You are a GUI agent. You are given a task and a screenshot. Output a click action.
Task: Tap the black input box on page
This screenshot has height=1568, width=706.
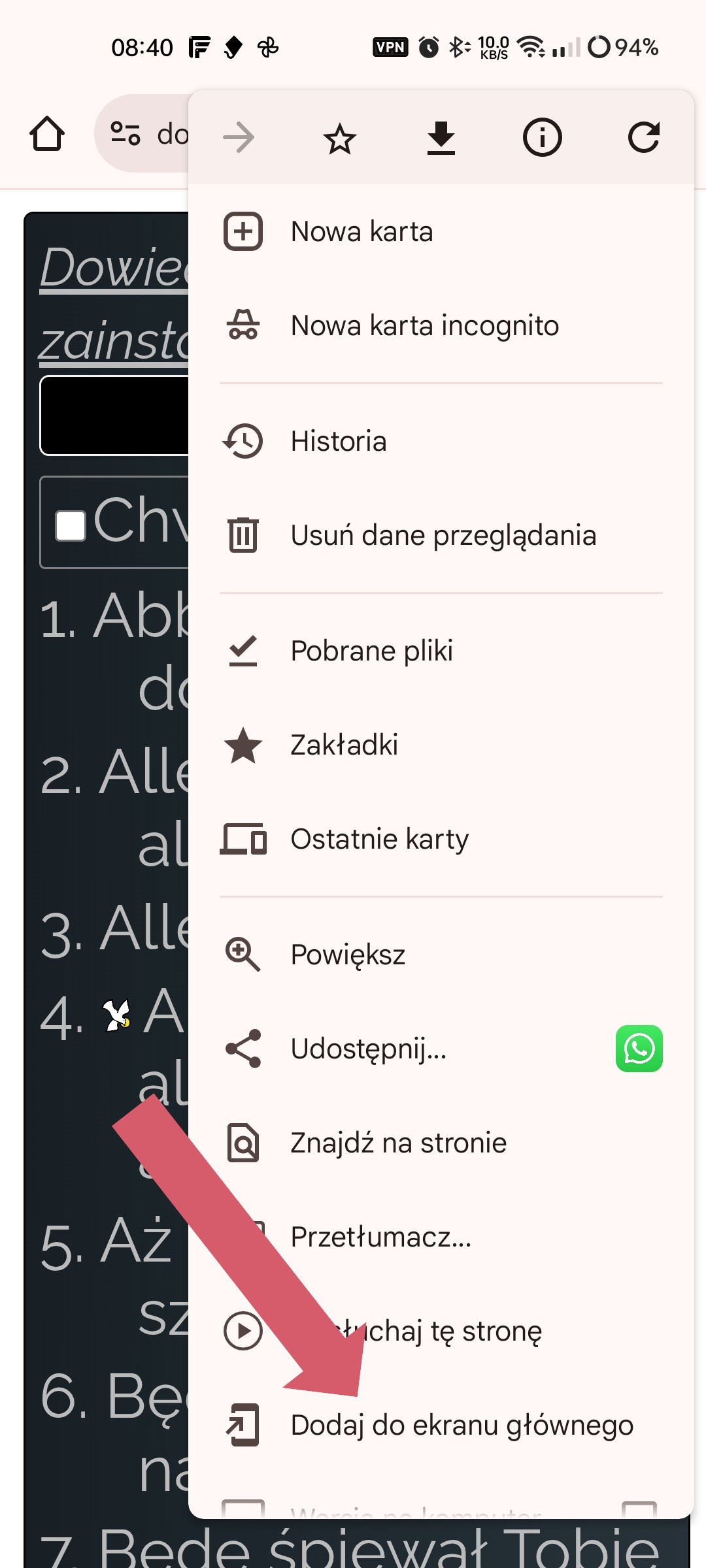coord(114,416)
